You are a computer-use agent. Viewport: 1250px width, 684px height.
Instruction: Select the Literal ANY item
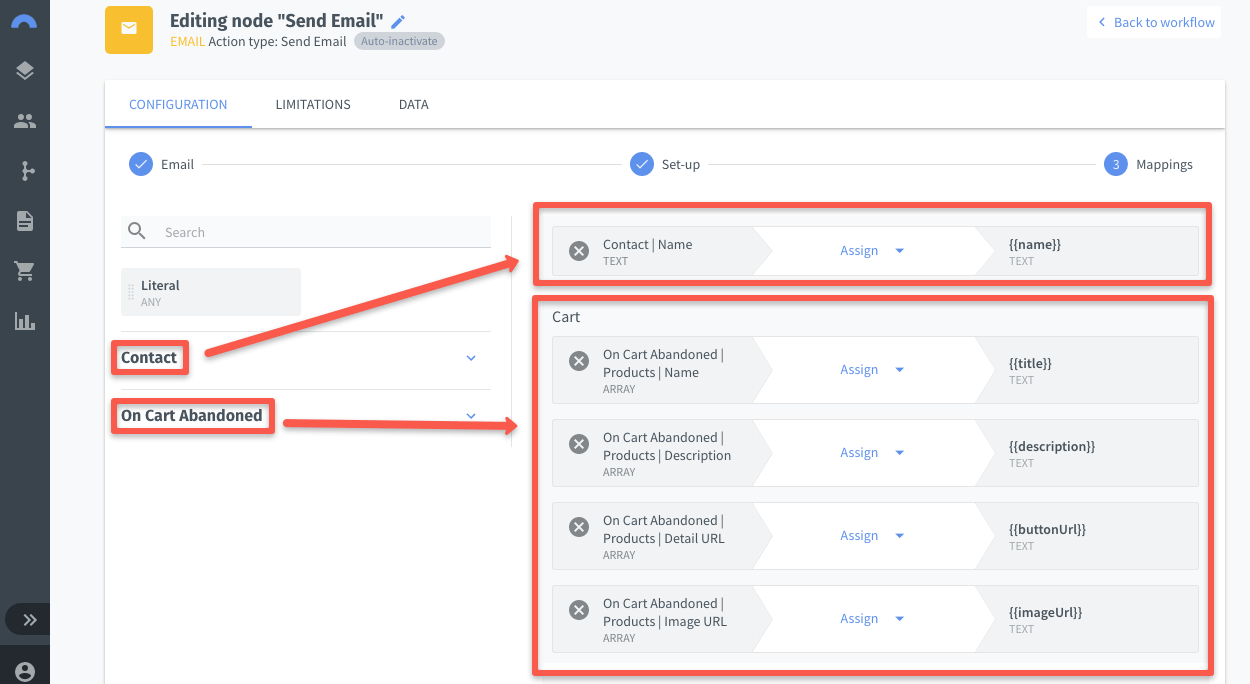(x=211, y=293)
